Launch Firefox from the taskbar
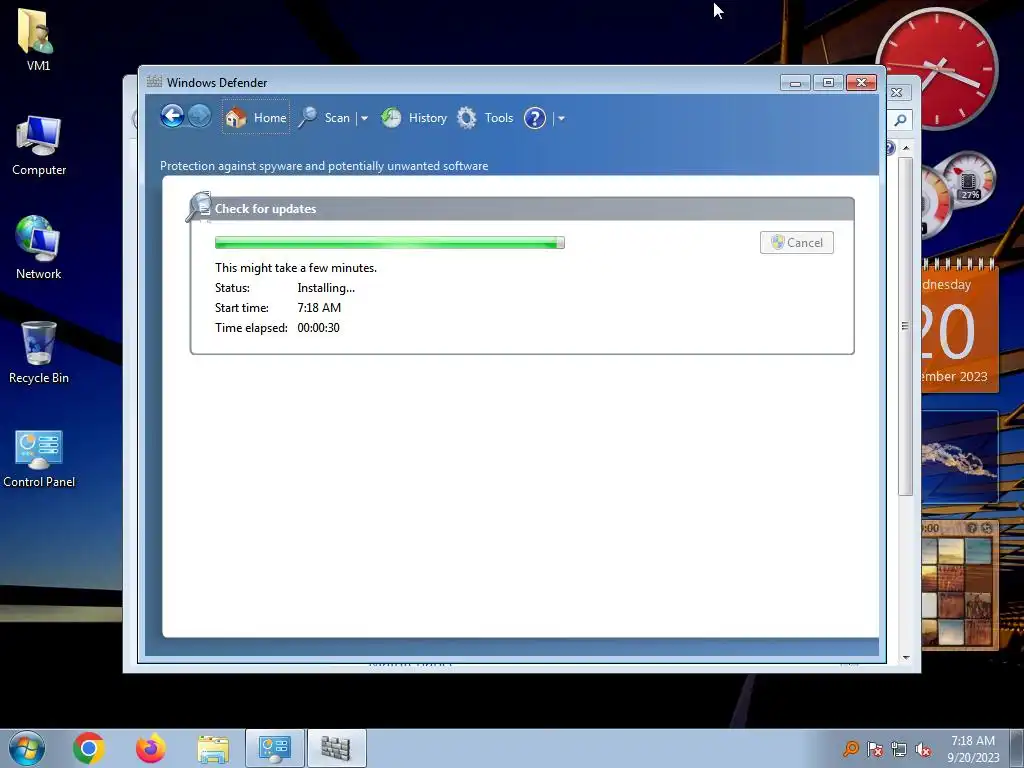1024x768 pixels. click(x=150, y=748)
